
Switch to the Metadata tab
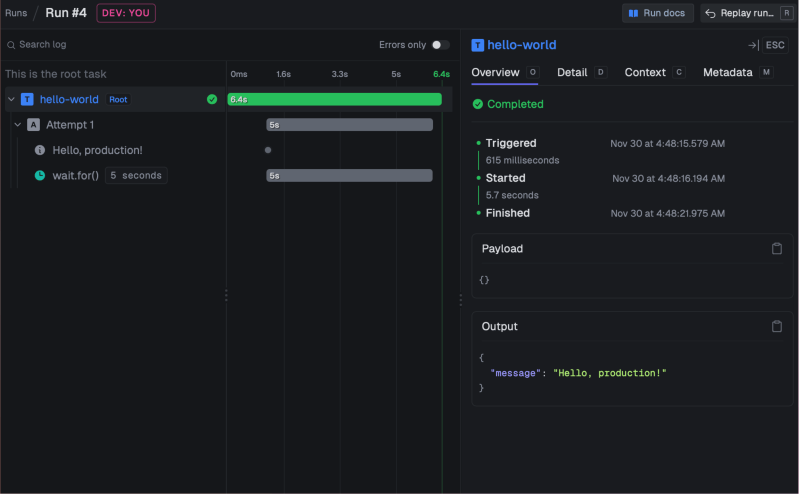[x=728, y=72]
